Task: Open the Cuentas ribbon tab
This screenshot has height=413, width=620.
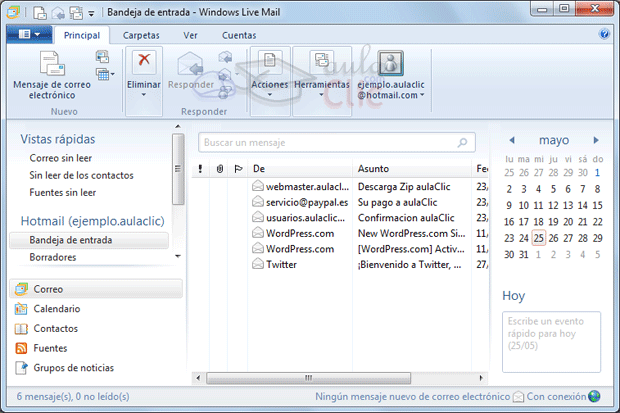Action: click(x=239, y=35)
